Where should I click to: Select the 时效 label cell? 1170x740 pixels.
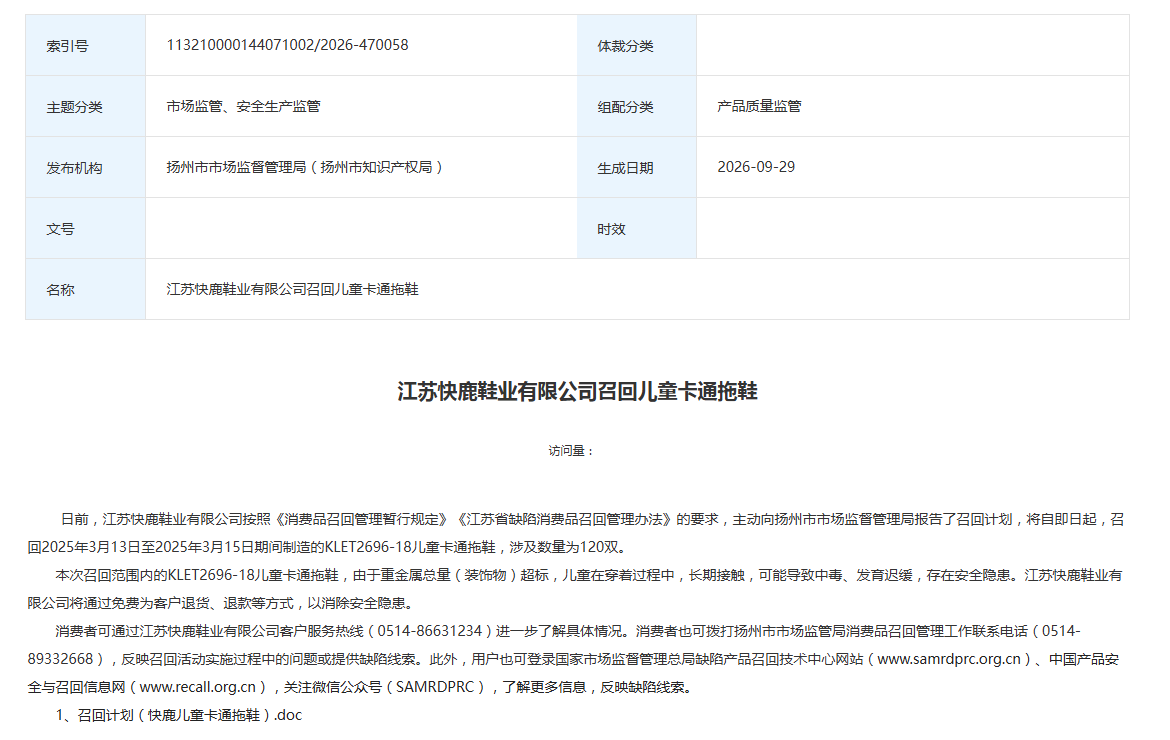[x=636, y=229]
